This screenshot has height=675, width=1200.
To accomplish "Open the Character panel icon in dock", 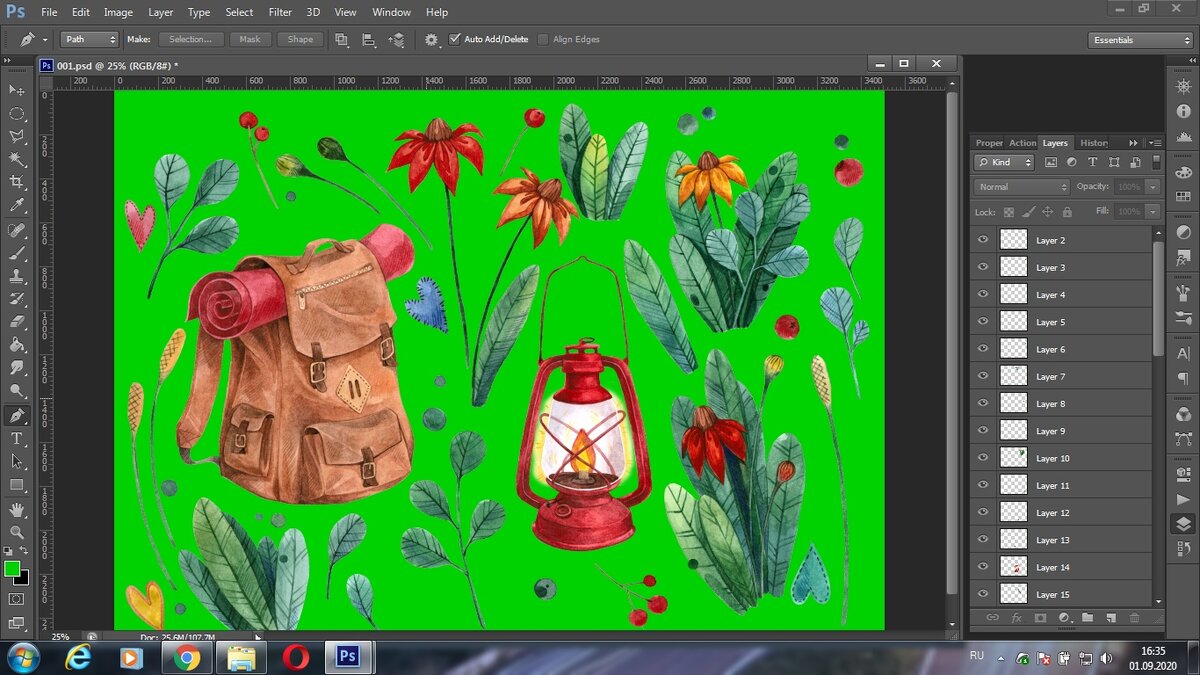I will [x=1184, y=353].
